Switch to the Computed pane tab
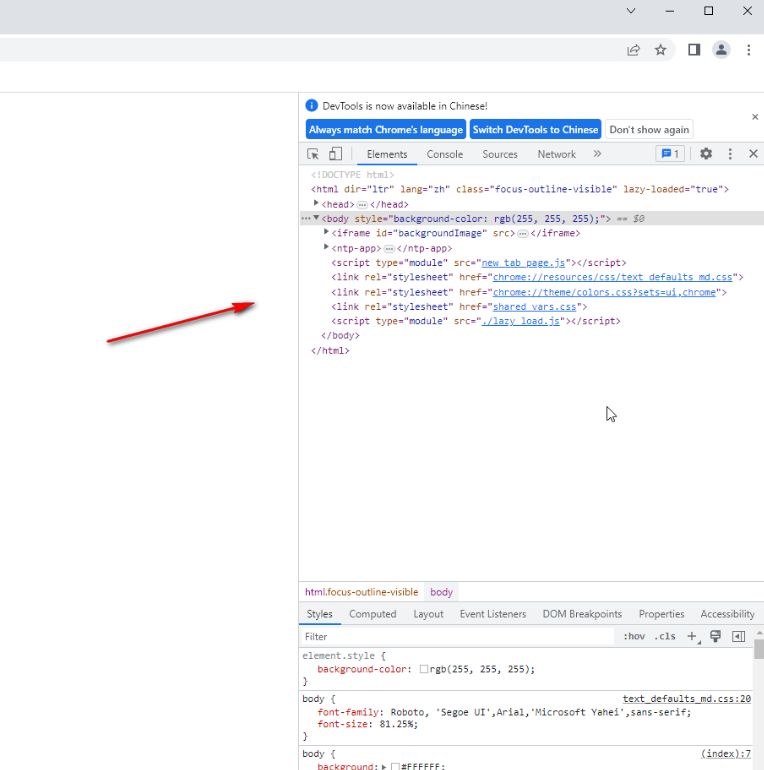Screen dimensions: 764x770 tap(373, 614)
